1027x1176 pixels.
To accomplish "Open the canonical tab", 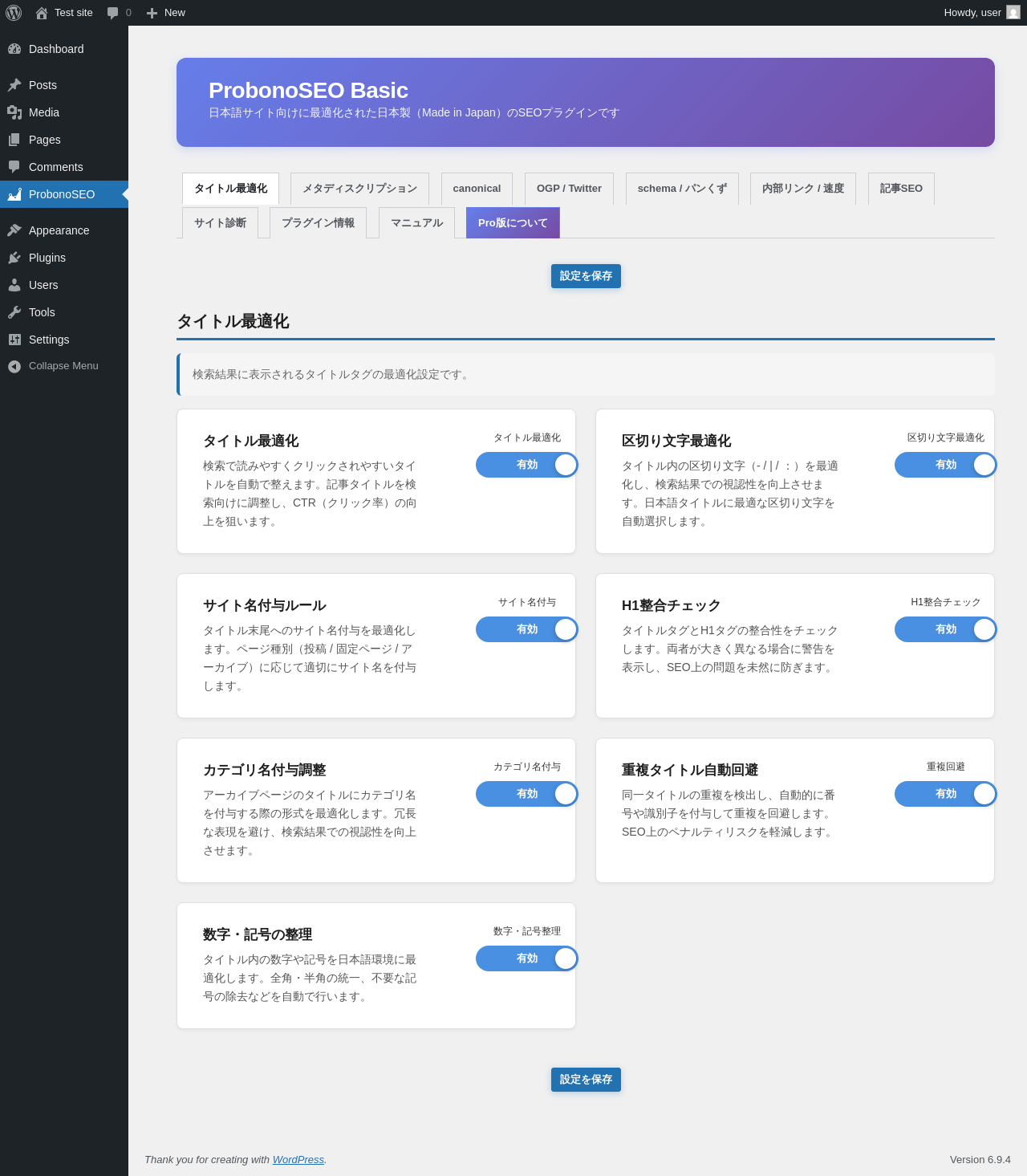I will [477, 189].
